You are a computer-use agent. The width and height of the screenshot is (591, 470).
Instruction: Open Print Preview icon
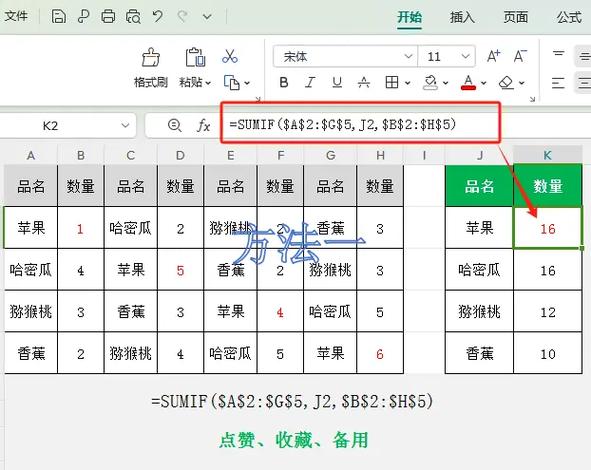coord(133,17)
